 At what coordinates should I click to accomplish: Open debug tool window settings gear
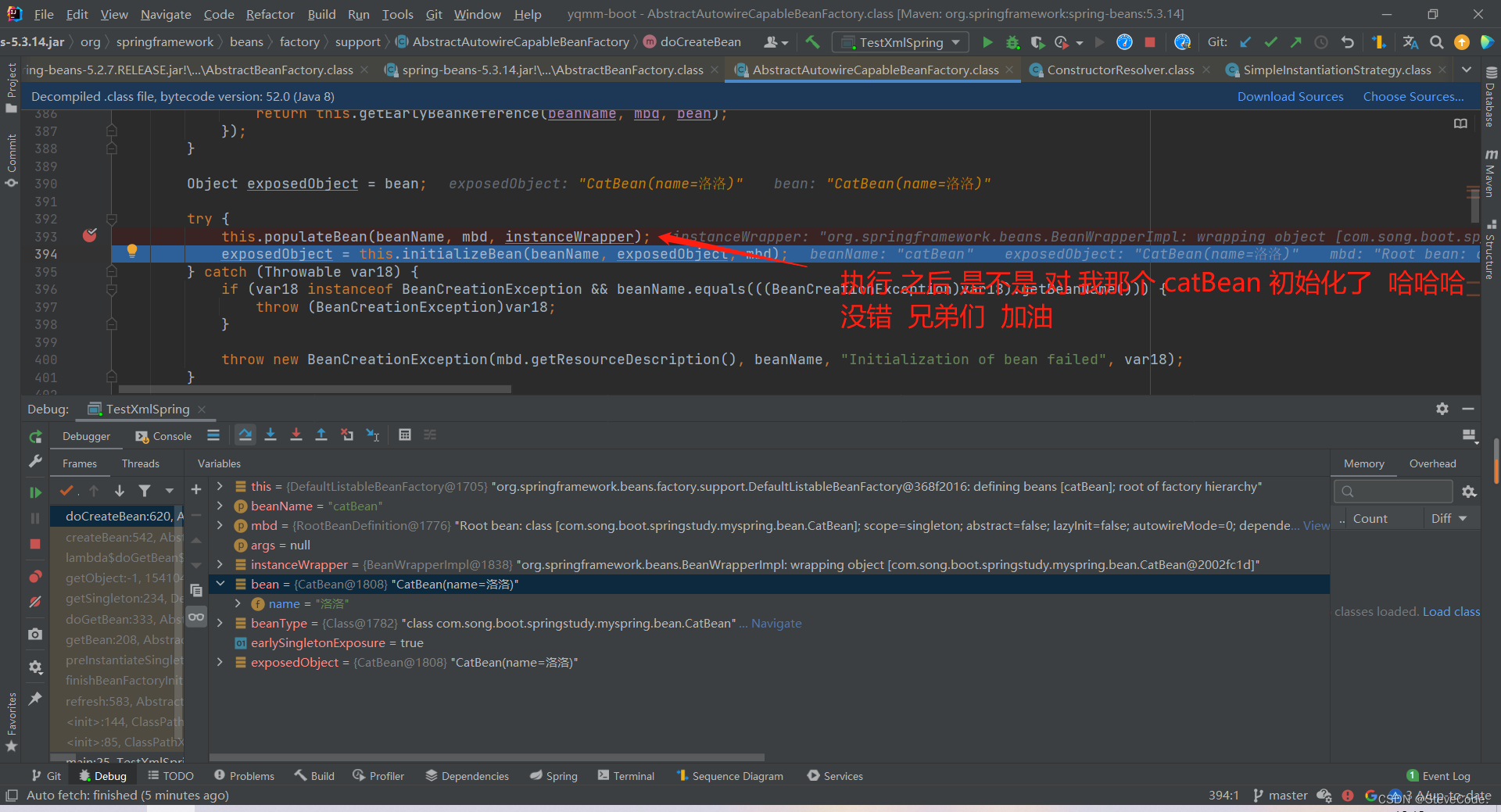click(1442, 409)
